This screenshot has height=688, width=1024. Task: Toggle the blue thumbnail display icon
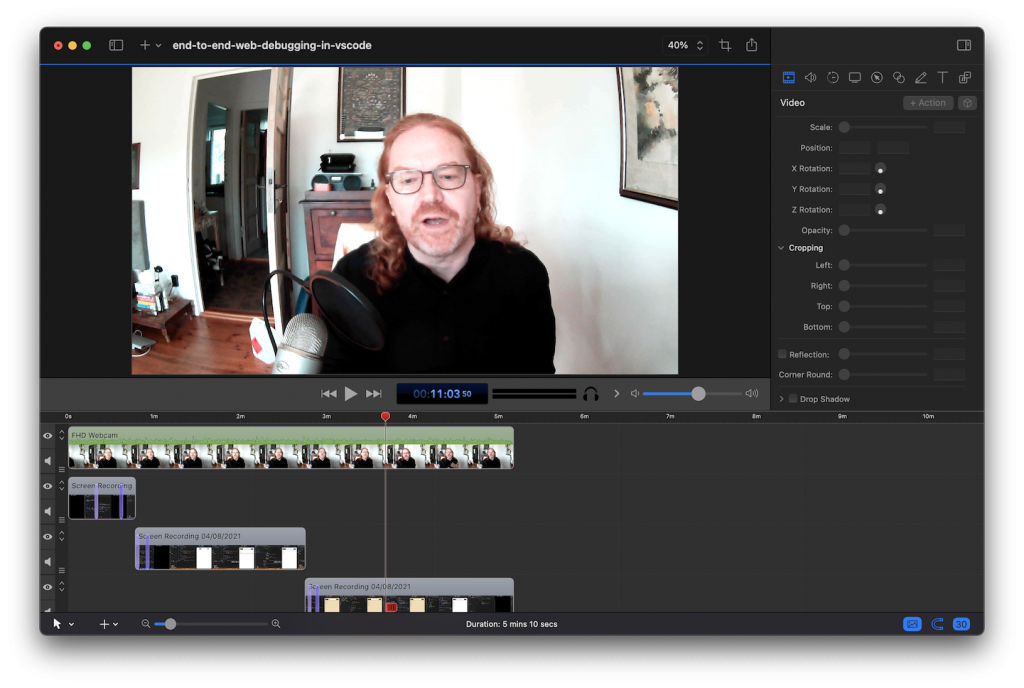click(912, 624)
